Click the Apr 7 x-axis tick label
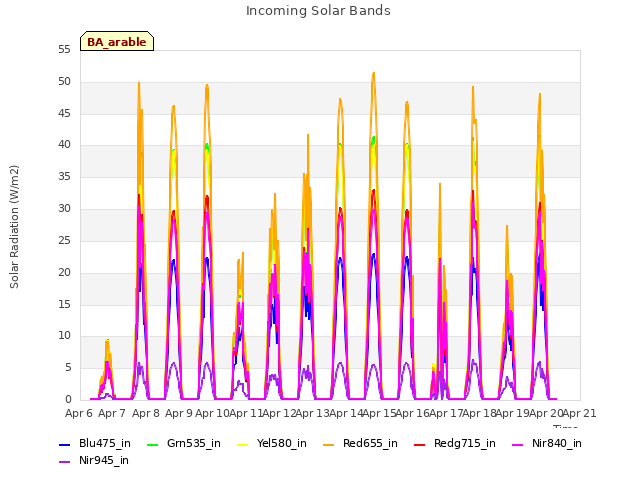Screen dimensions: 640x480 [x=112, y=413]
